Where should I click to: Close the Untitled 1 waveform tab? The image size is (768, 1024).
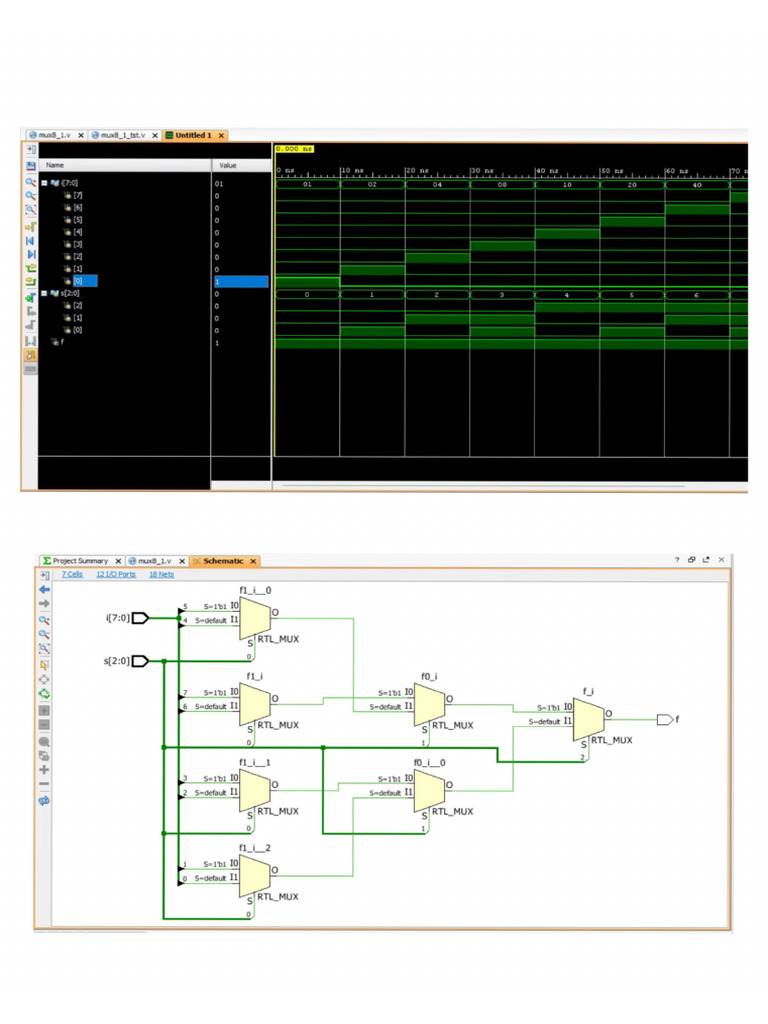[x=221, y=135]
